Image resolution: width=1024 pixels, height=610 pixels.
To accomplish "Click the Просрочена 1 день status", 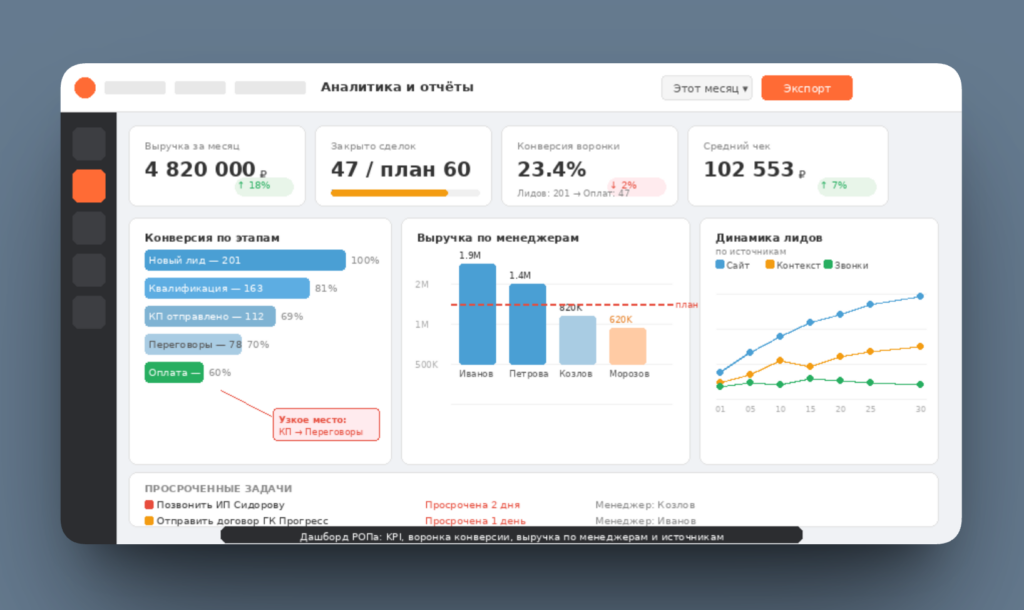I will tap(475, 521).
